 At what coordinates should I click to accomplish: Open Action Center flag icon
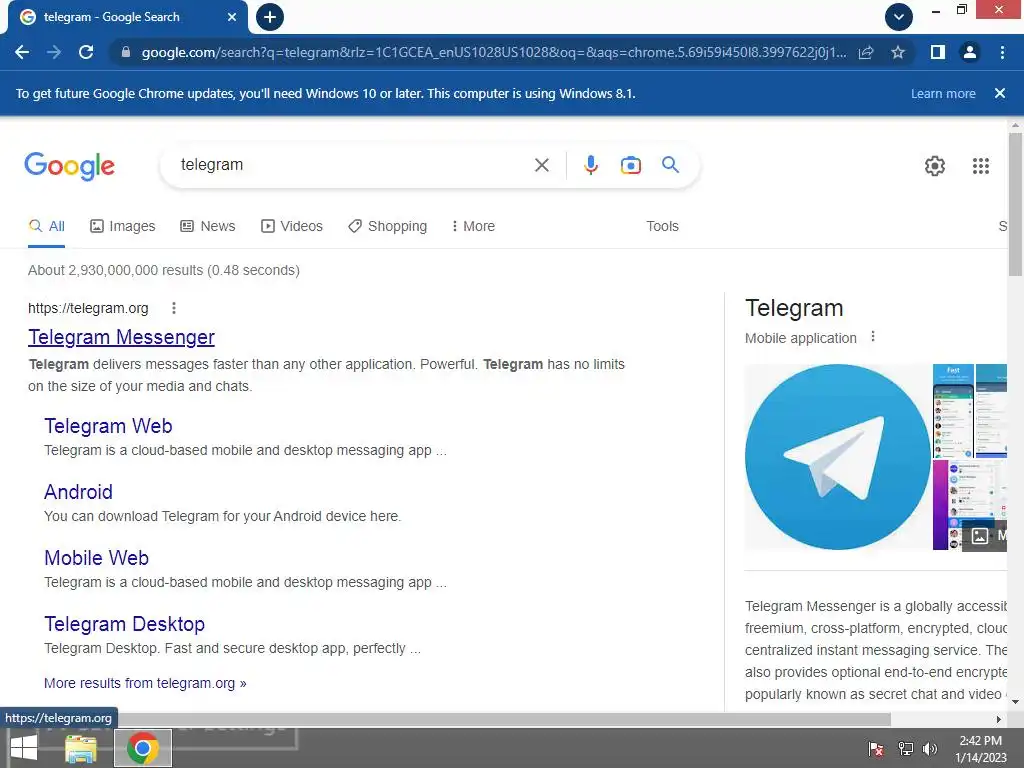876,748
